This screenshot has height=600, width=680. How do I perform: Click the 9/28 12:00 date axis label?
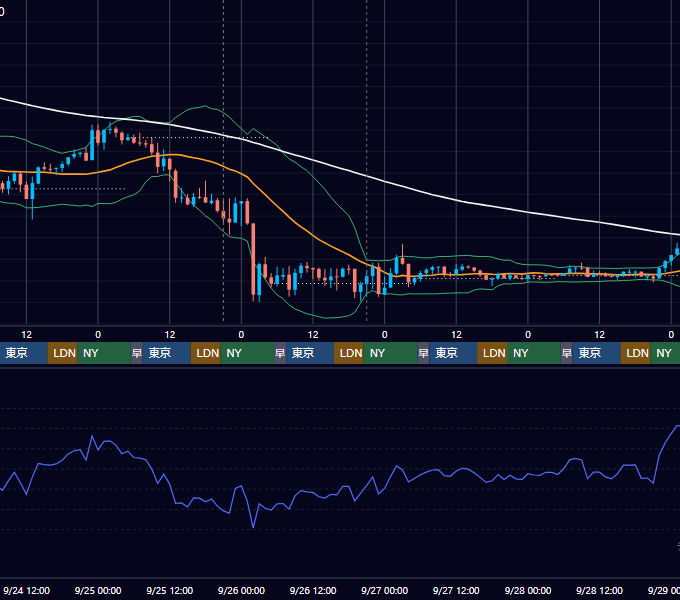(x=599, y=590)
